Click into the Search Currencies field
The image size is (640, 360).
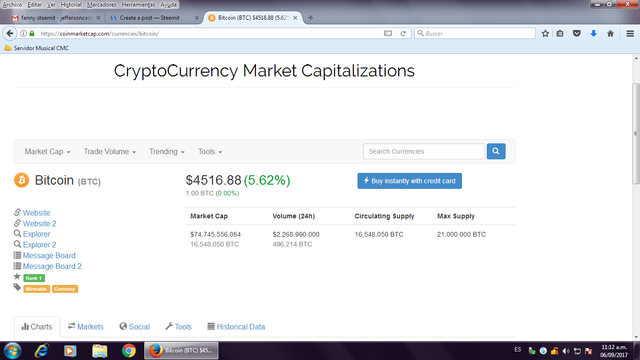click(424, 151)
